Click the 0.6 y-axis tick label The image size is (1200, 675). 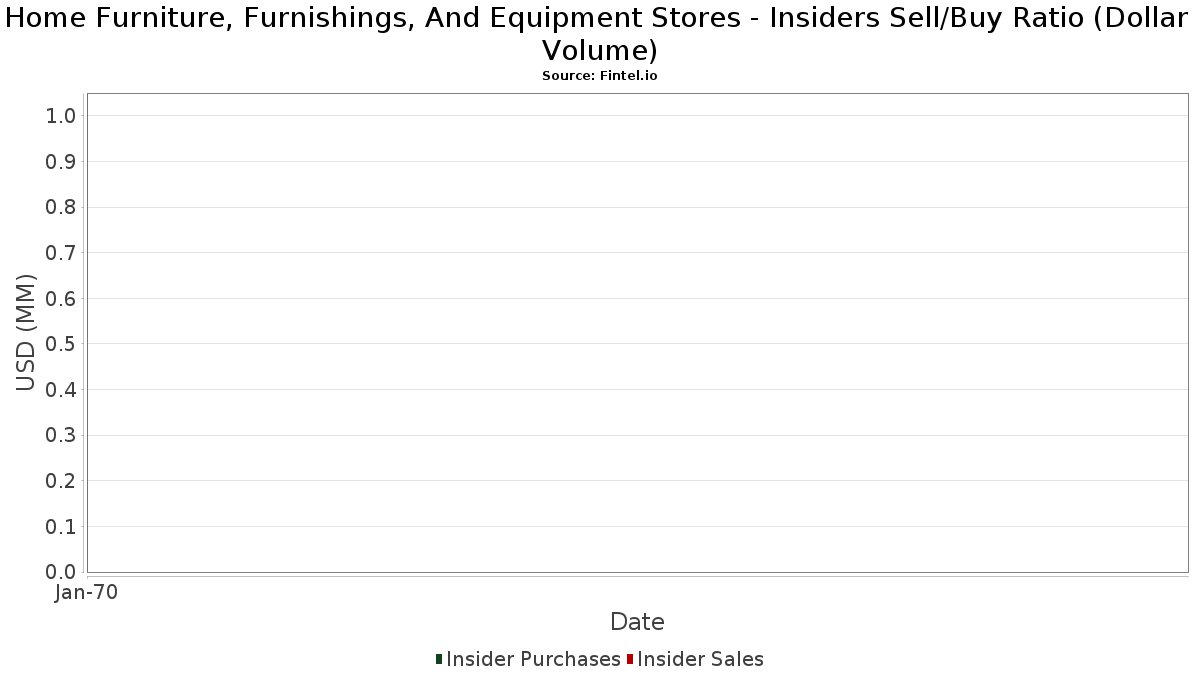click(x=61, y=298)
